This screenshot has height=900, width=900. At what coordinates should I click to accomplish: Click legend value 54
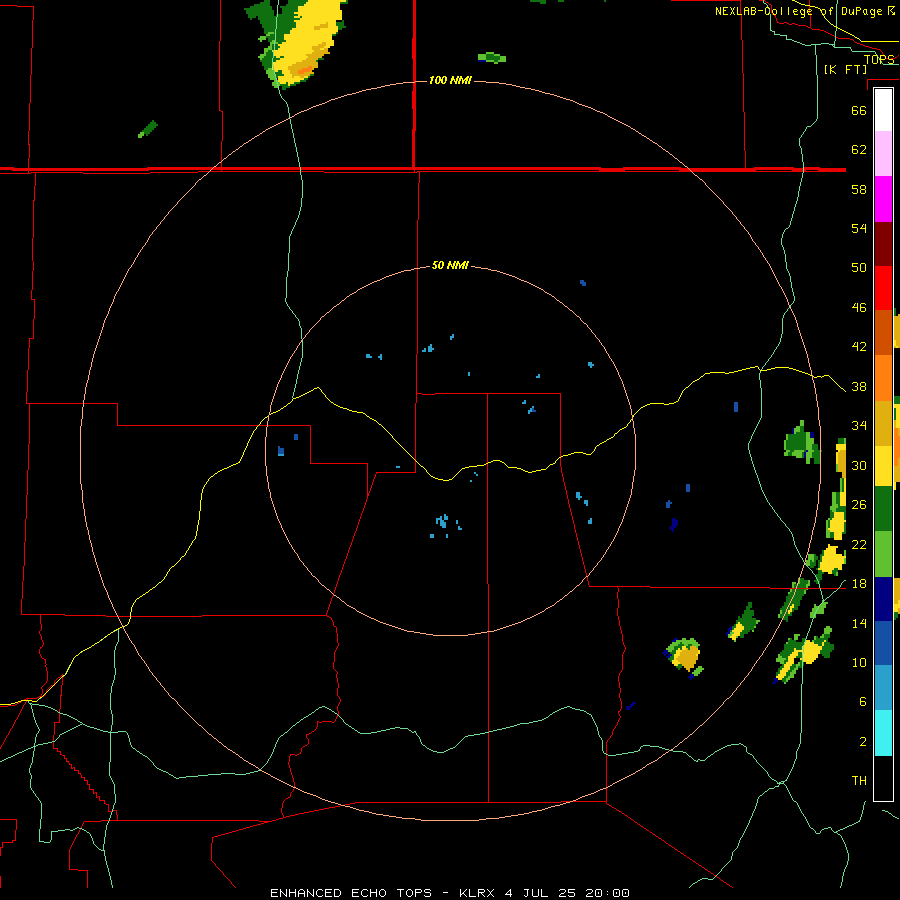[x=859, y=228]
